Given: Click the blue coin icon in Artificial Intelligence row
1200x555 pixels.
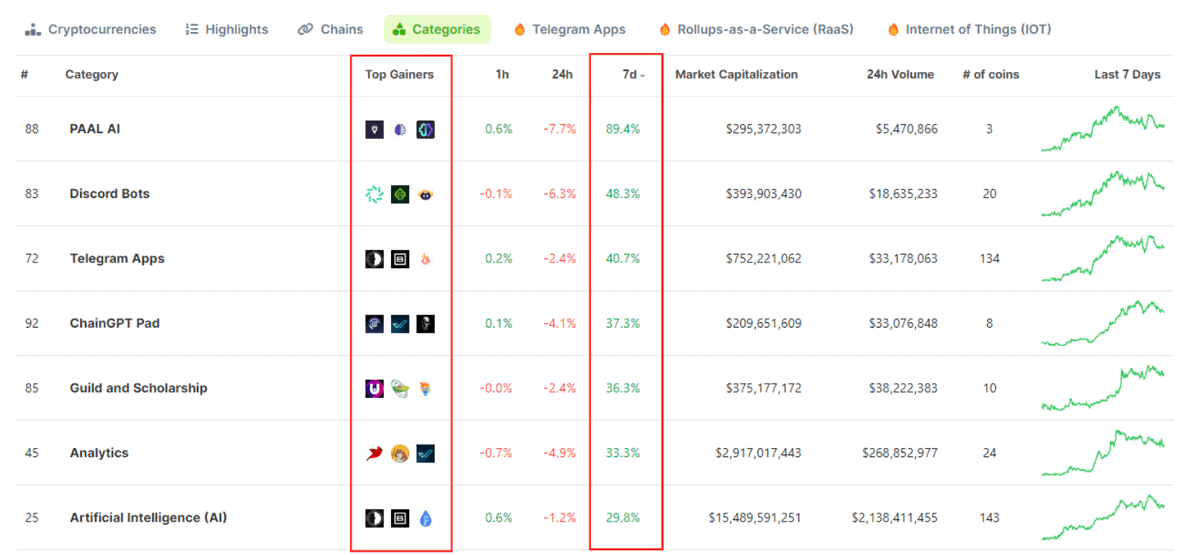Looking at the screenshot, I should coord(425,518).
